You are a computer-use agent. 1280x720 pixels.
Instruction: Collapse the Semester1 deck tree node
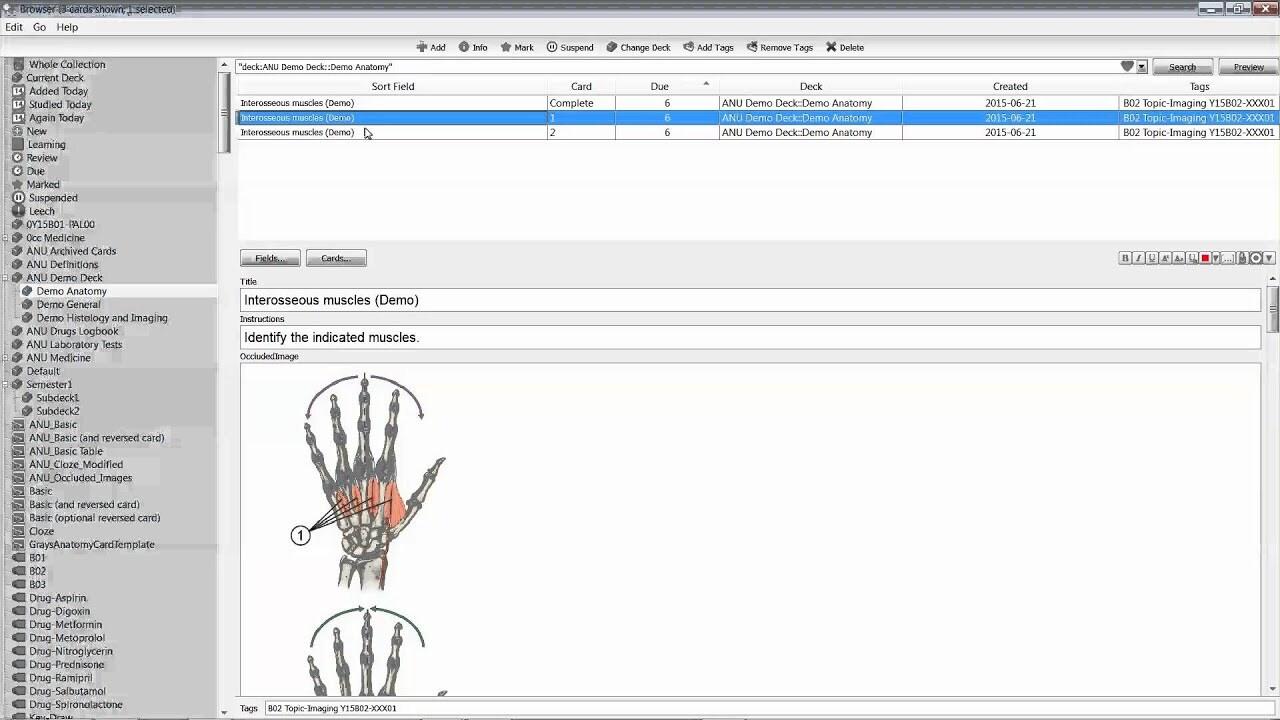(x=6, y=385)
